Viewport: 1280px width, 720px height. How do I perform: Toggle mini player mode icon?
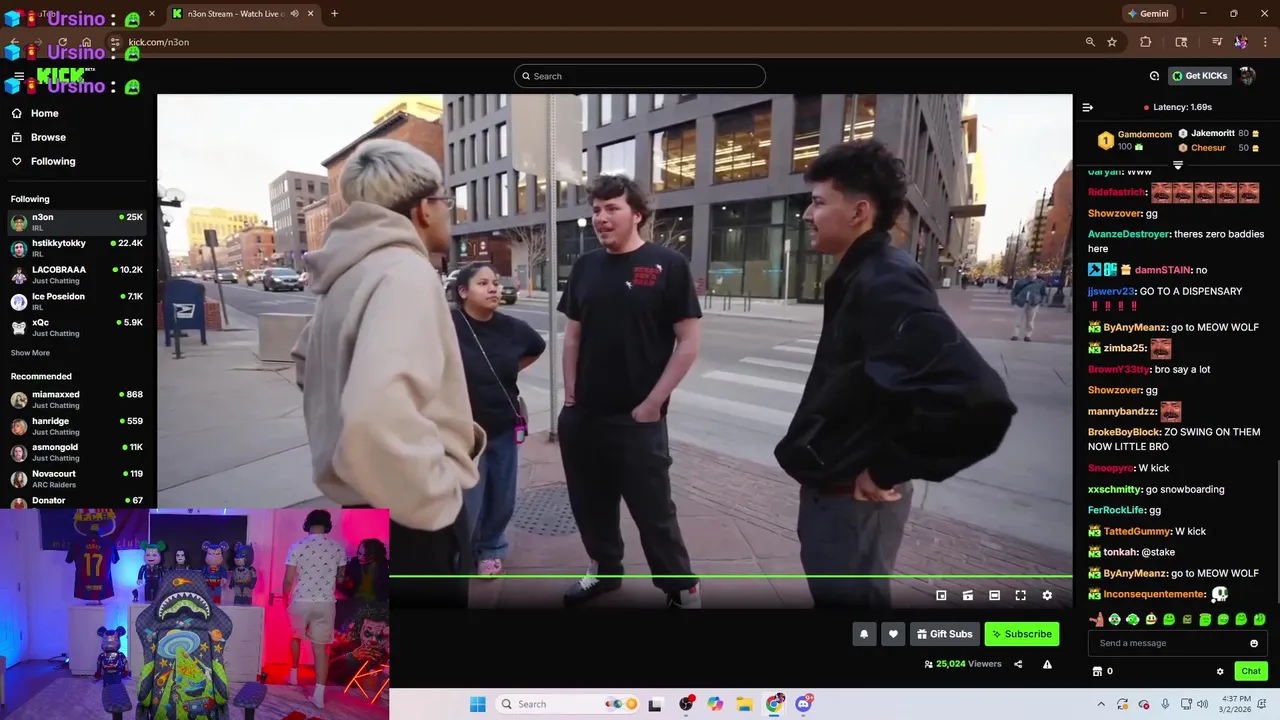[x=941, y=595]
